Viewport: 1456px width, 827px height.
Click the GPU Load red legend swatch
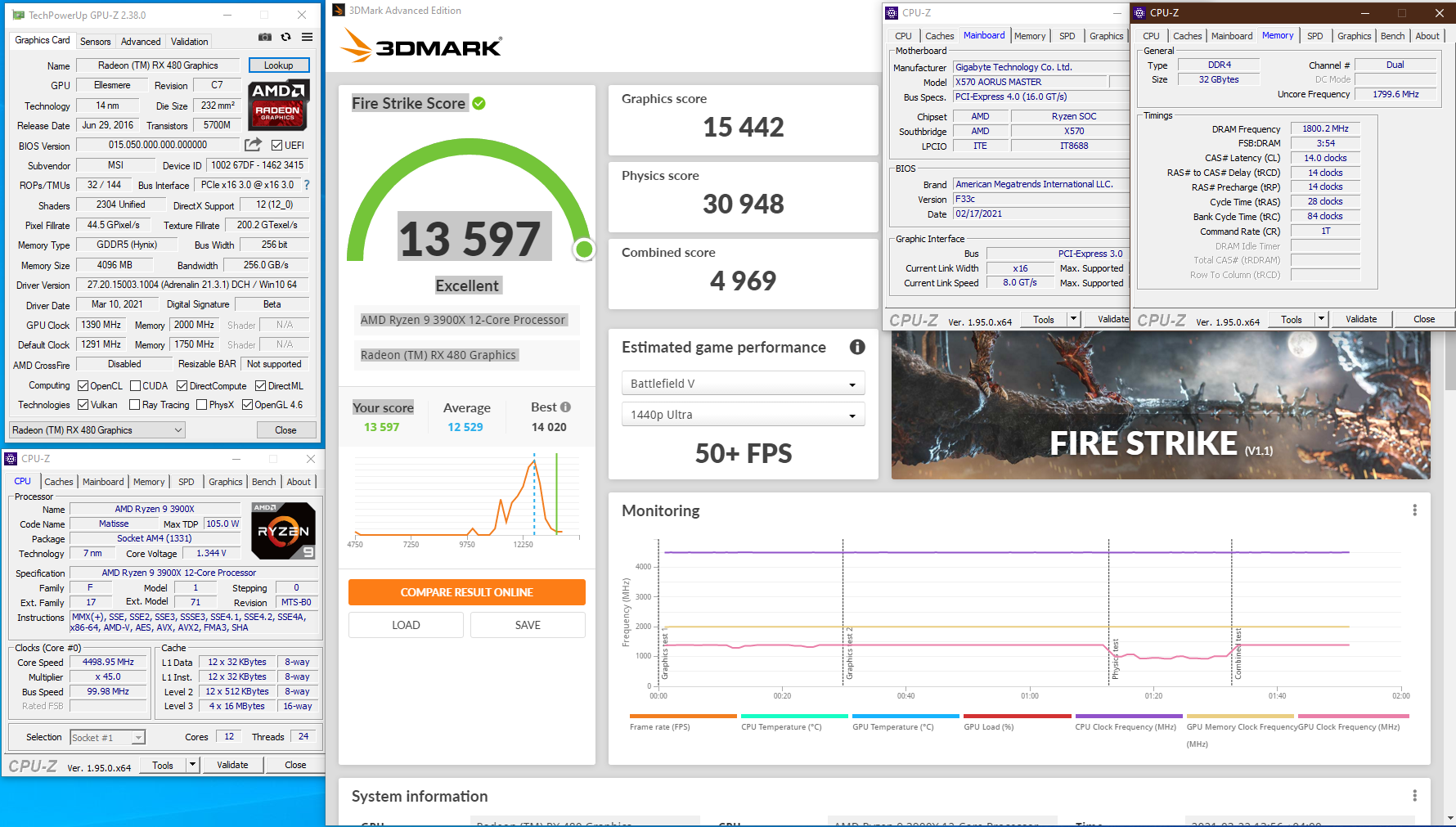click(x=1017, y=716)
